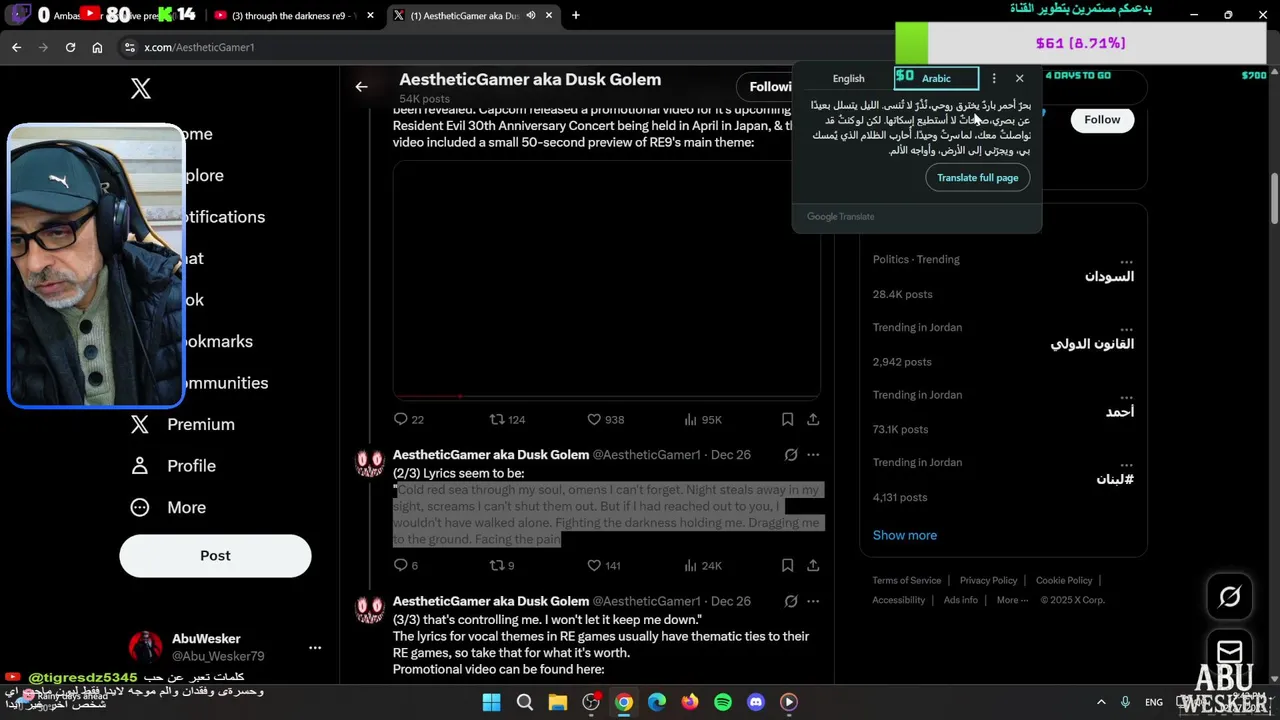This screenshot has width=1280, height=720.
Task: Go back in Chrome browser
Action: [17, 47]
